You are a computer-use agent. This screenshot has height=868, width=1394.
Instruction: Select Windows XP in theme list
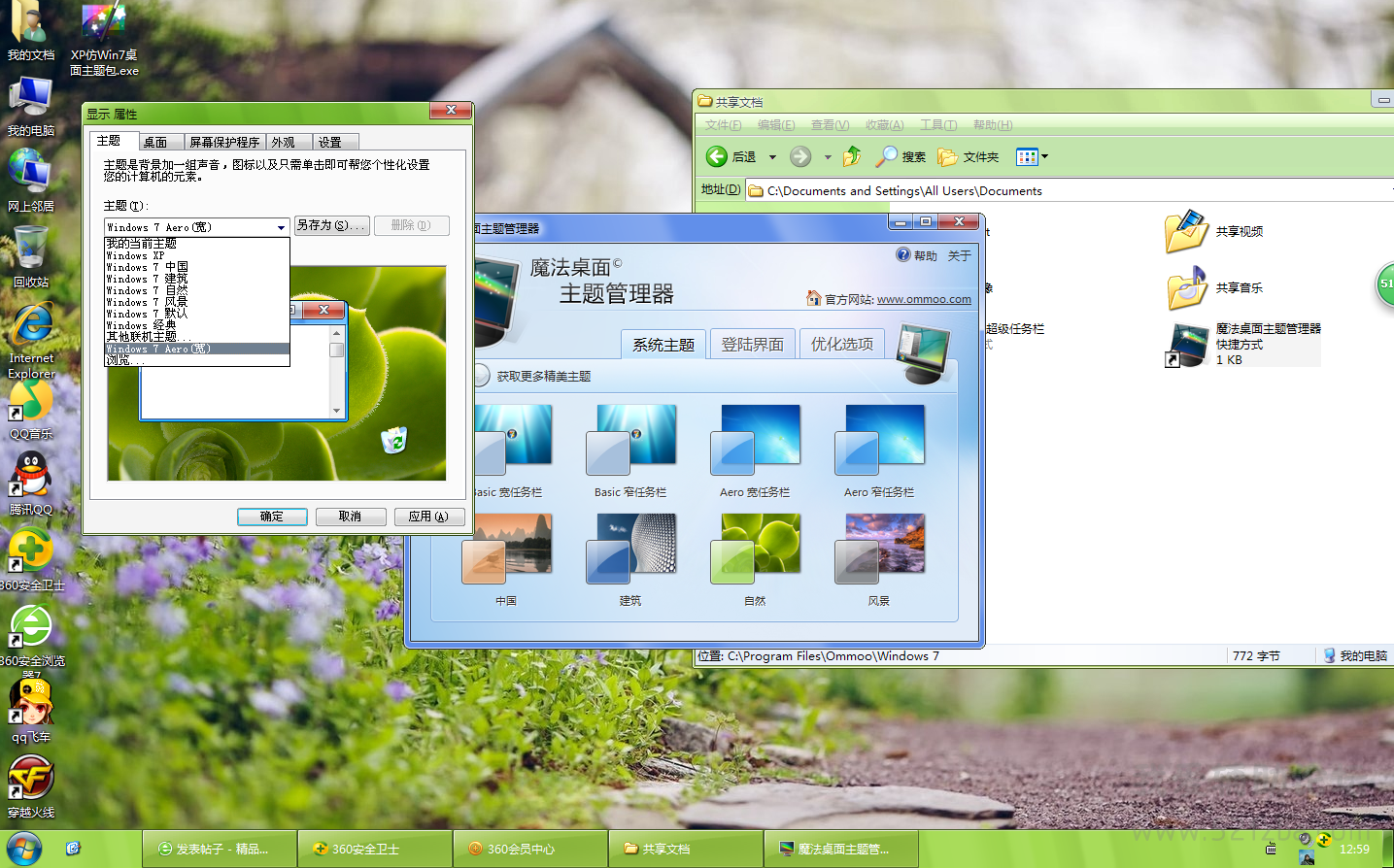tap(197, 255)
